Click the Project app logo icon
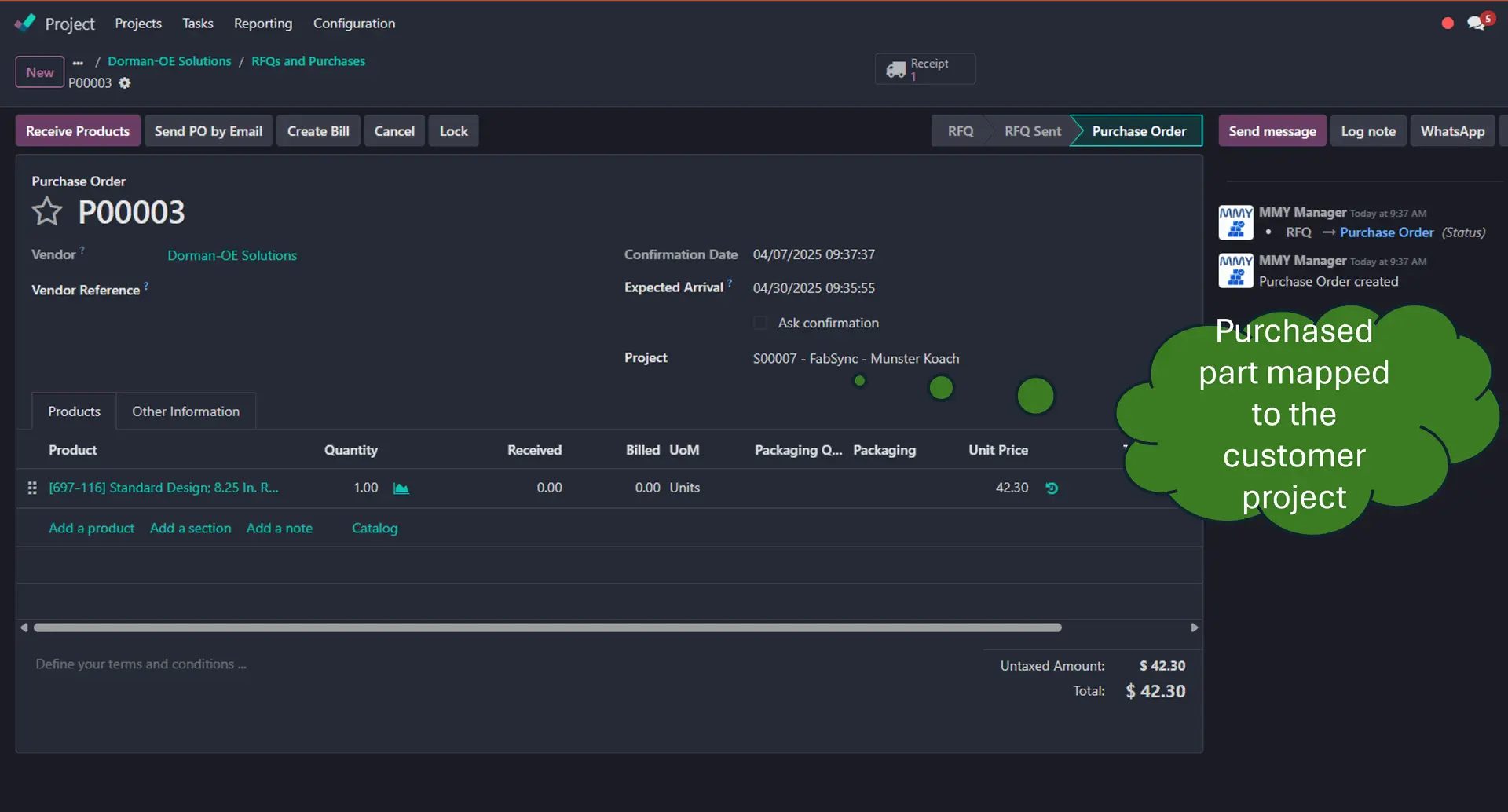 (25, 23)
